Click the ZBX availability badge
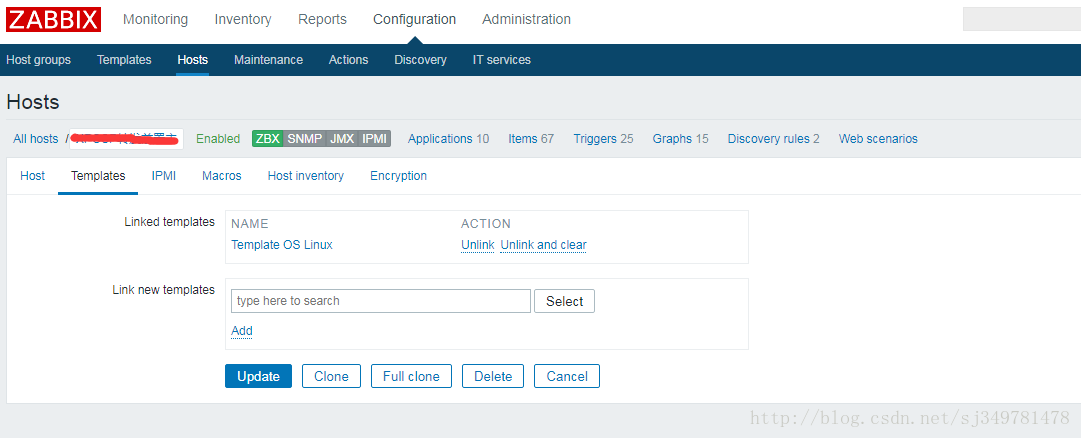 click(267, 139)
